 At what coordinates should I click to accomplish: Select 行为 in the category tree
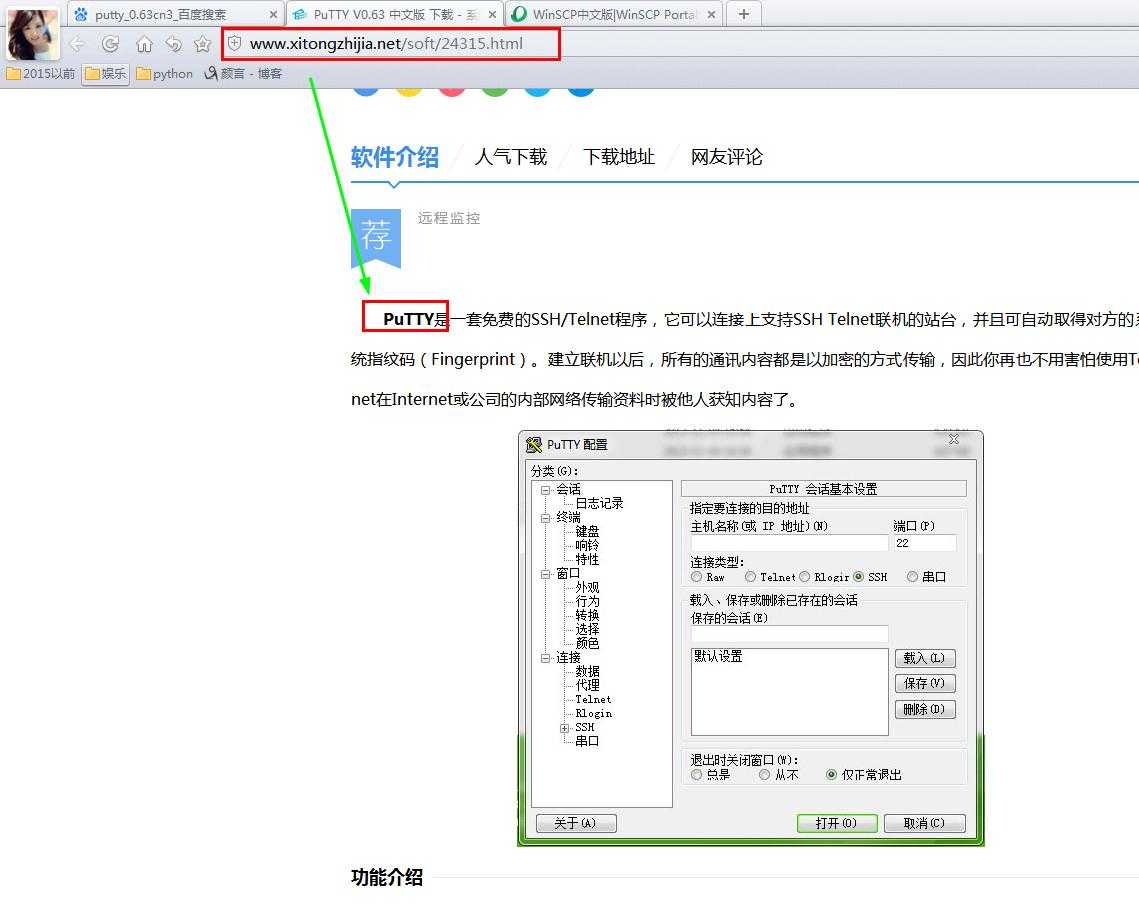click(587, 601)
